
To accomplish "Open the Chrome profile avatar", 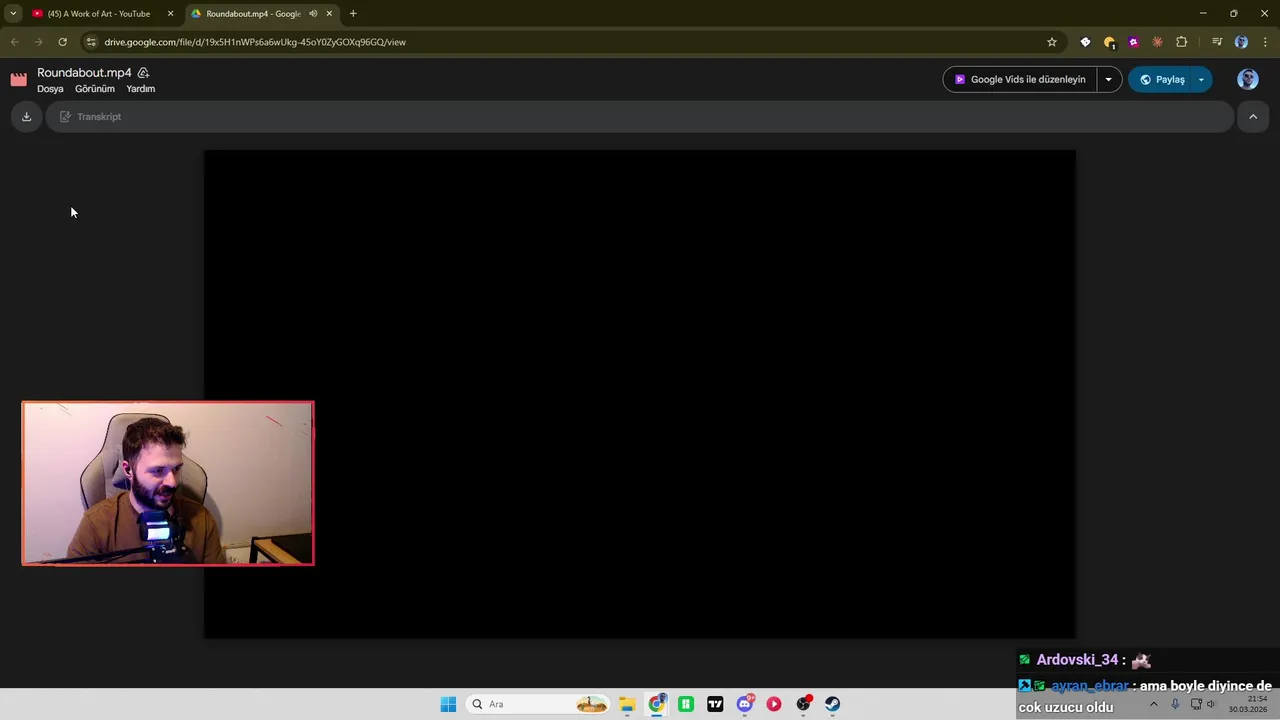I will pyautogui.click(x=1241, y=42).
